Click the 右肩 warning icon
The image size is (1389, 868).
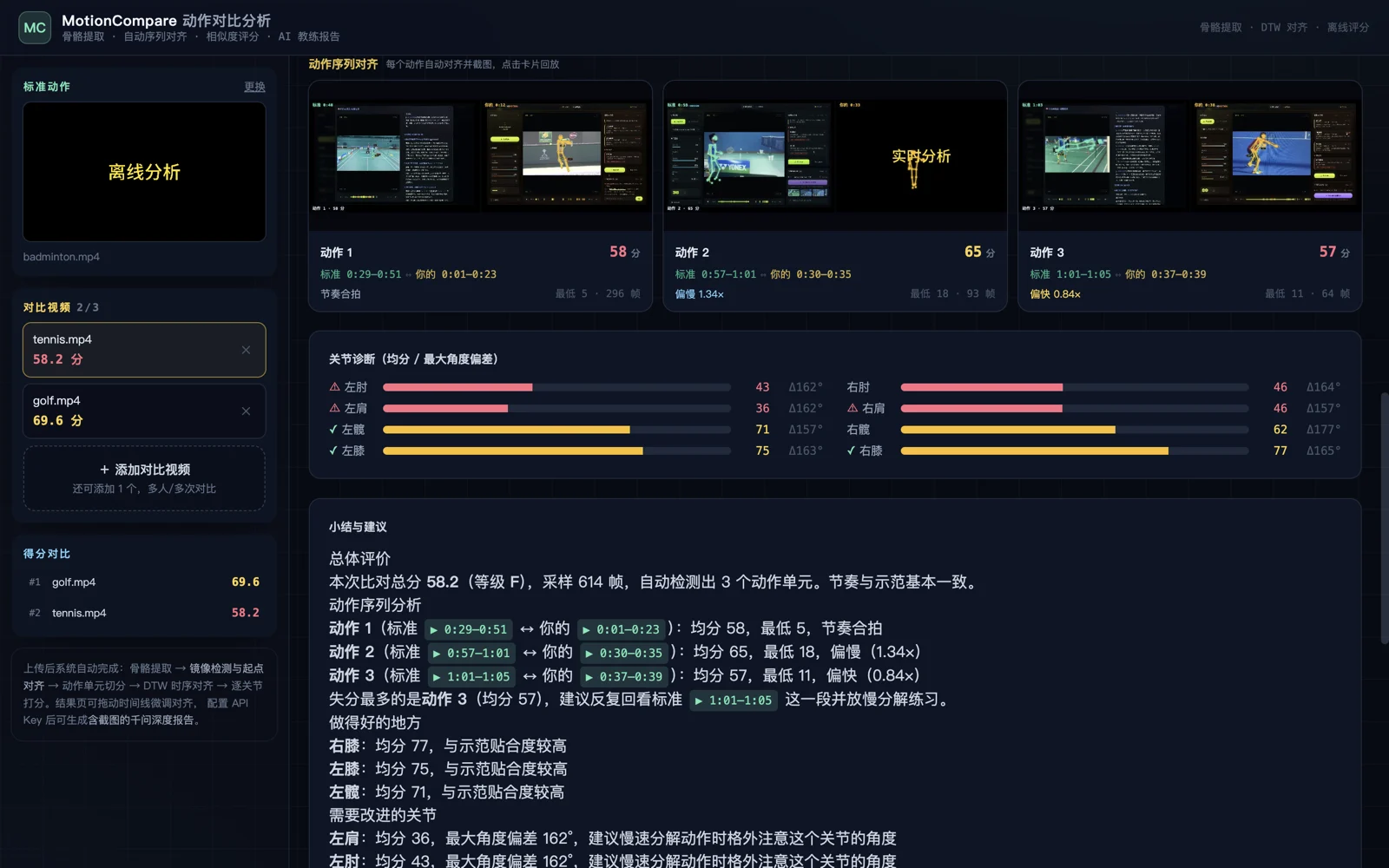point(852,408)
